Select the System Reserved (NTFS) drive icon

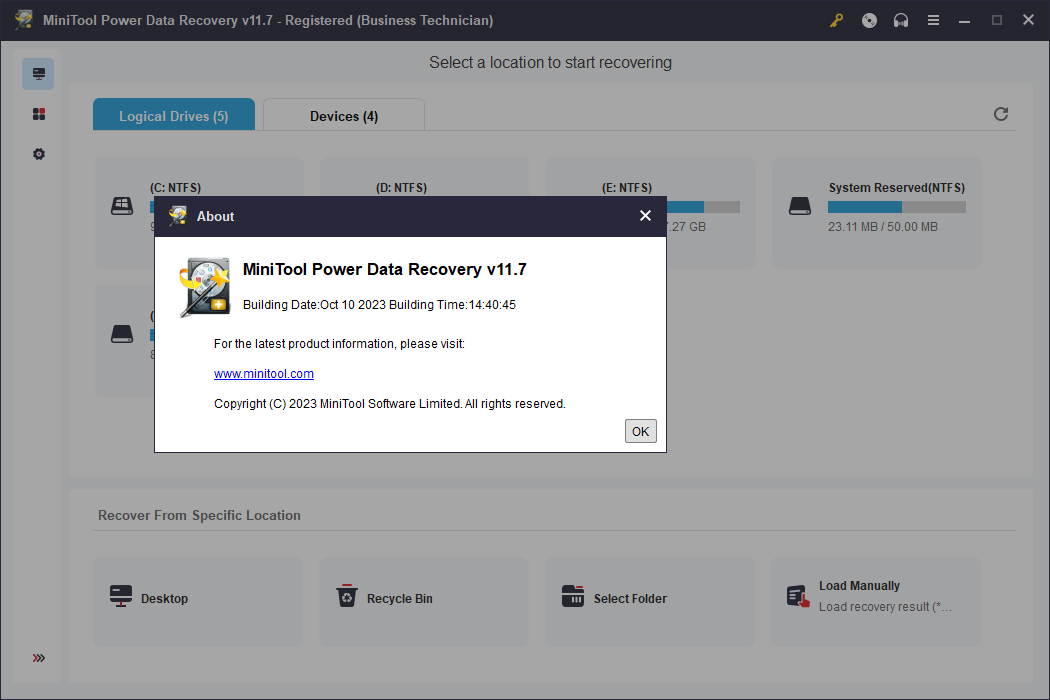(800, 206)
